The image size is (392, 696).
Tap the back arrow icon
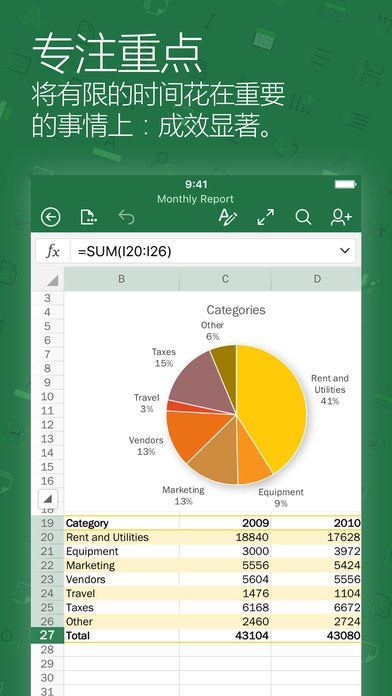point(51,217)
